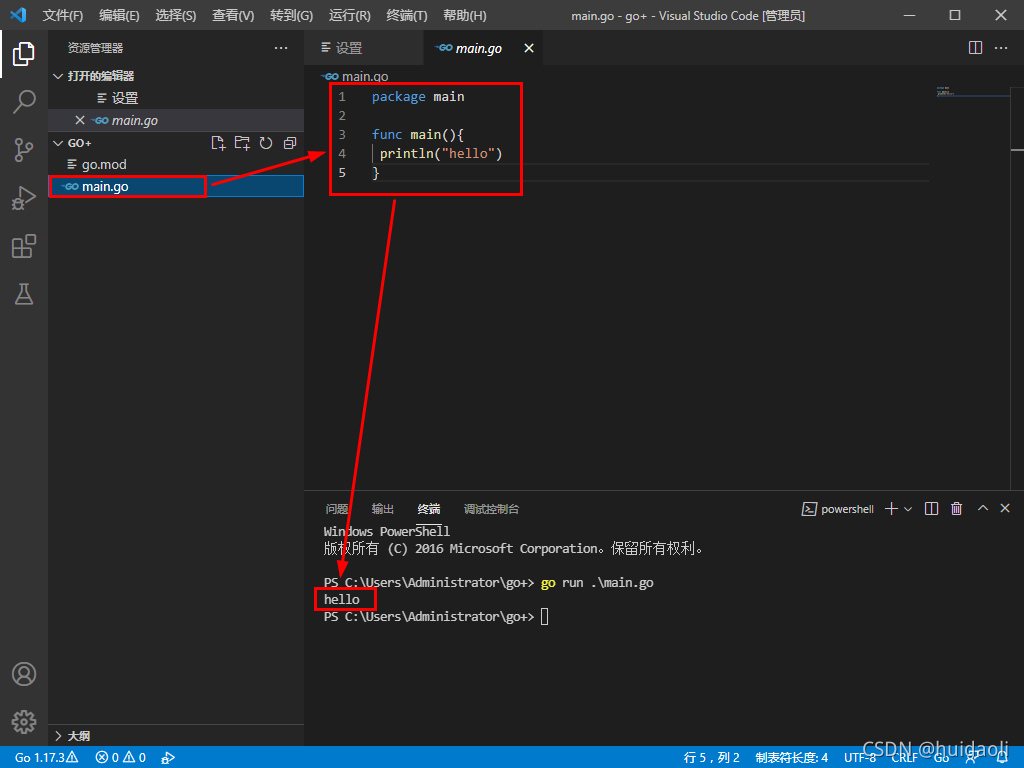Close the bottom panel

[1005, 508]
